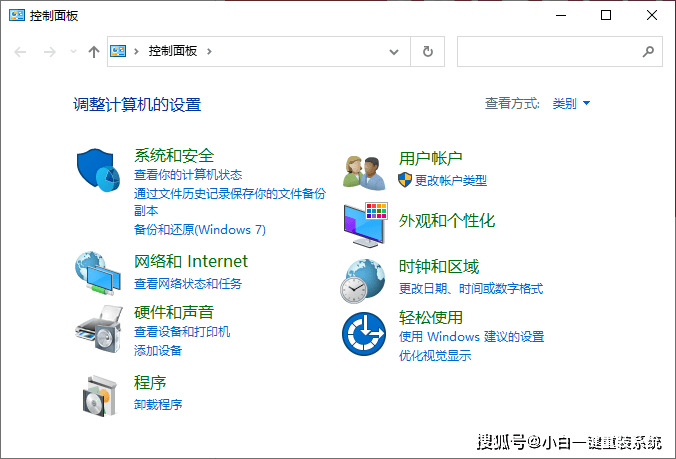Open the 时钟和区域 globe clock icon
This screenshot has width=676, height=459.
coord(363,281)
